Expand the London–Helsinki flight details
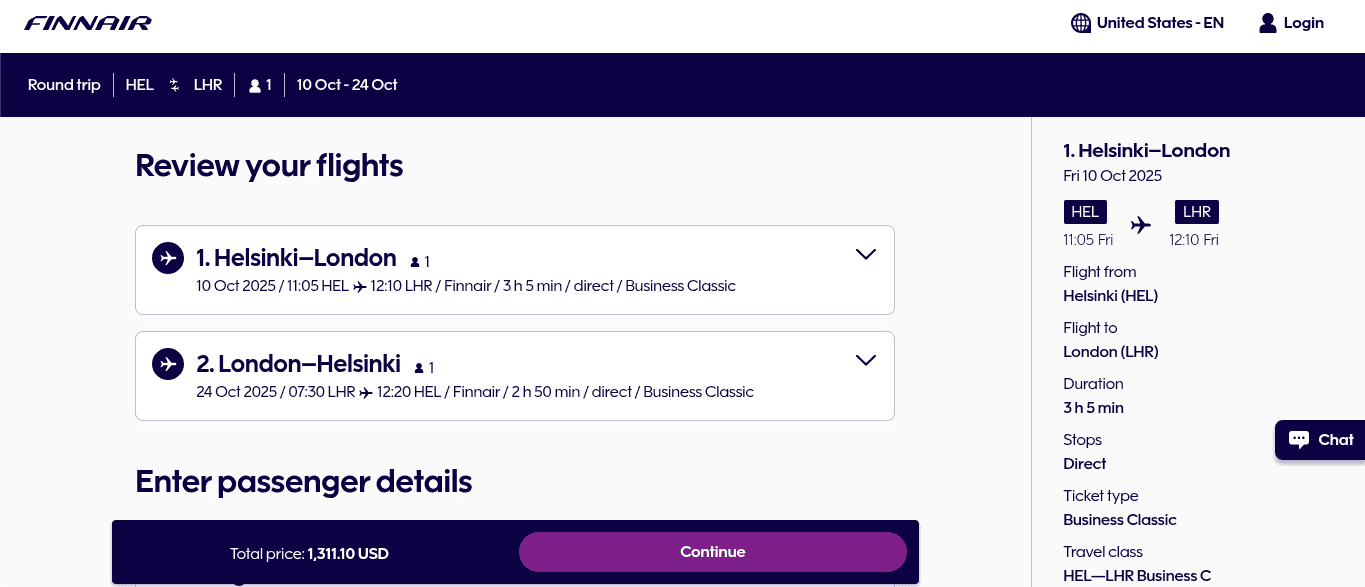The image size is (1365, 587). tap(865, 360)
